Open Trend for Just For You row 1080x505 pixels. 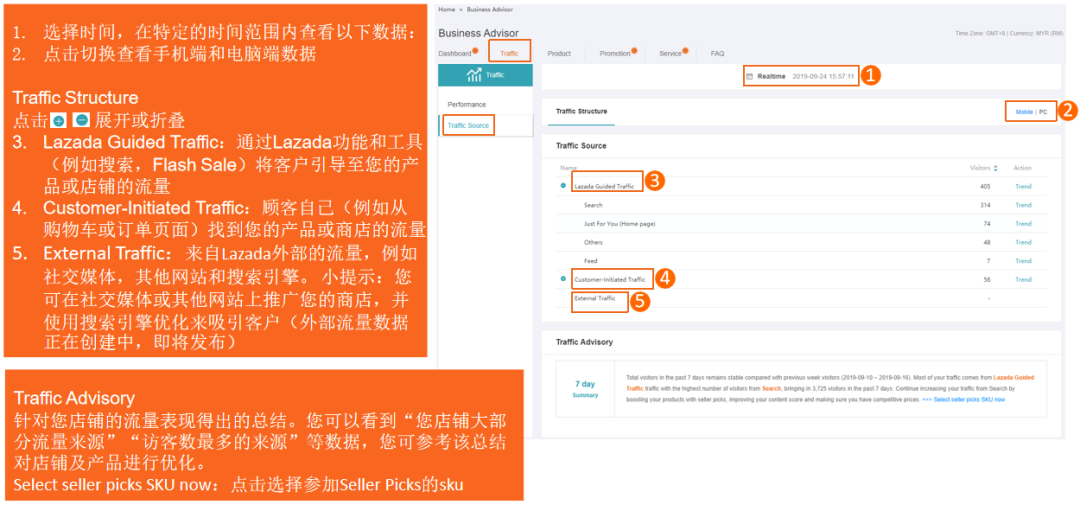point(1023,224)
